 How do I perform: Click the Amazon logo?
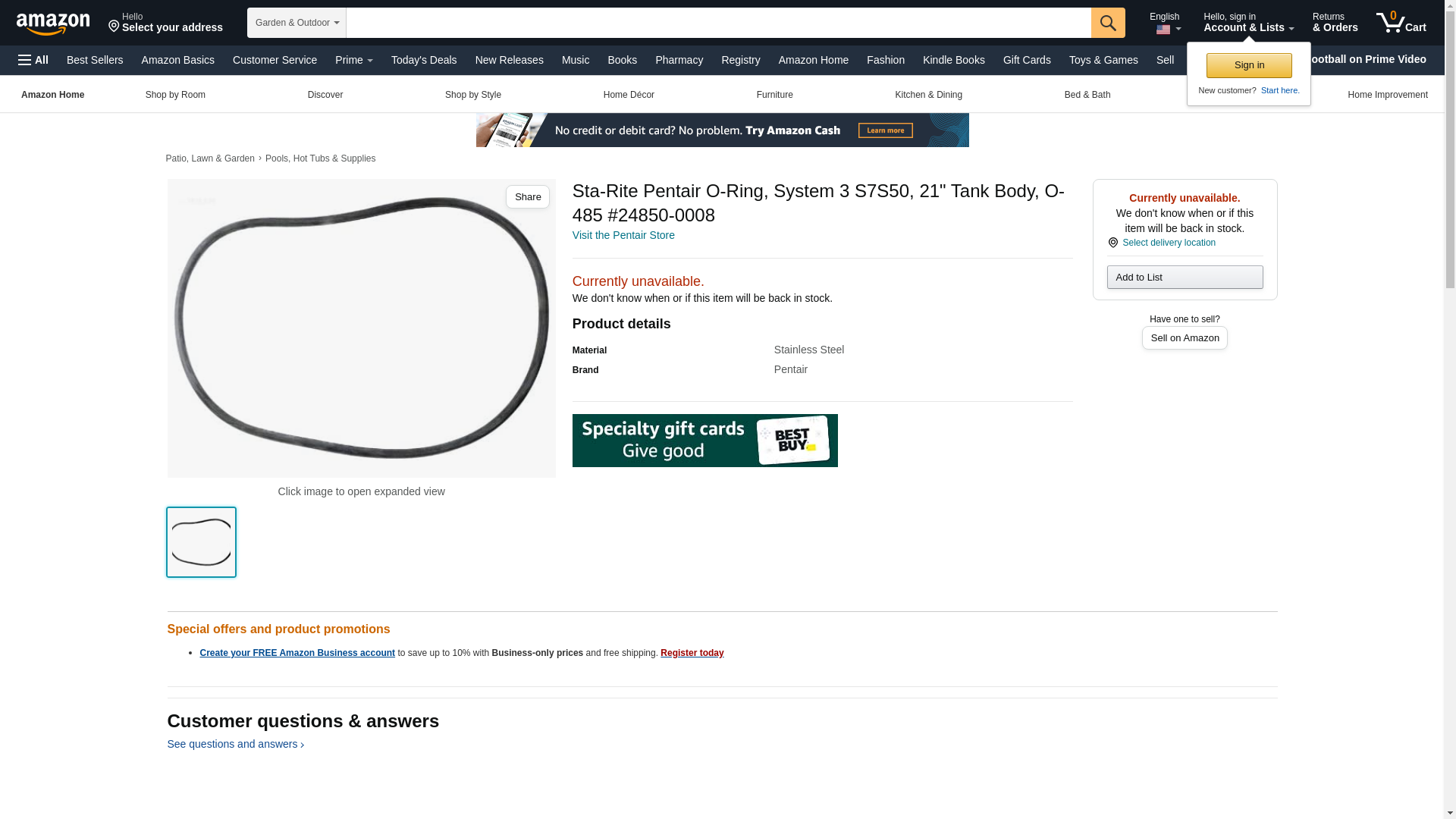[53, 24]
